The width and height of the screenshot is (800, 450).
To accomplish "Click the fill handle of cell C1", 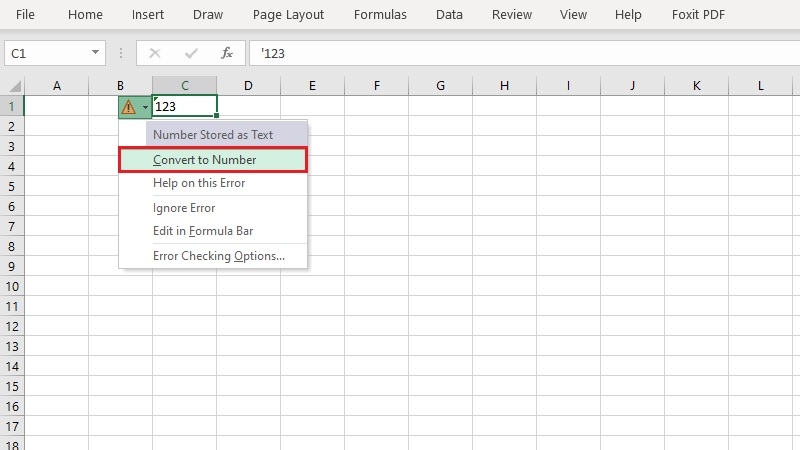I will (217, 116).
